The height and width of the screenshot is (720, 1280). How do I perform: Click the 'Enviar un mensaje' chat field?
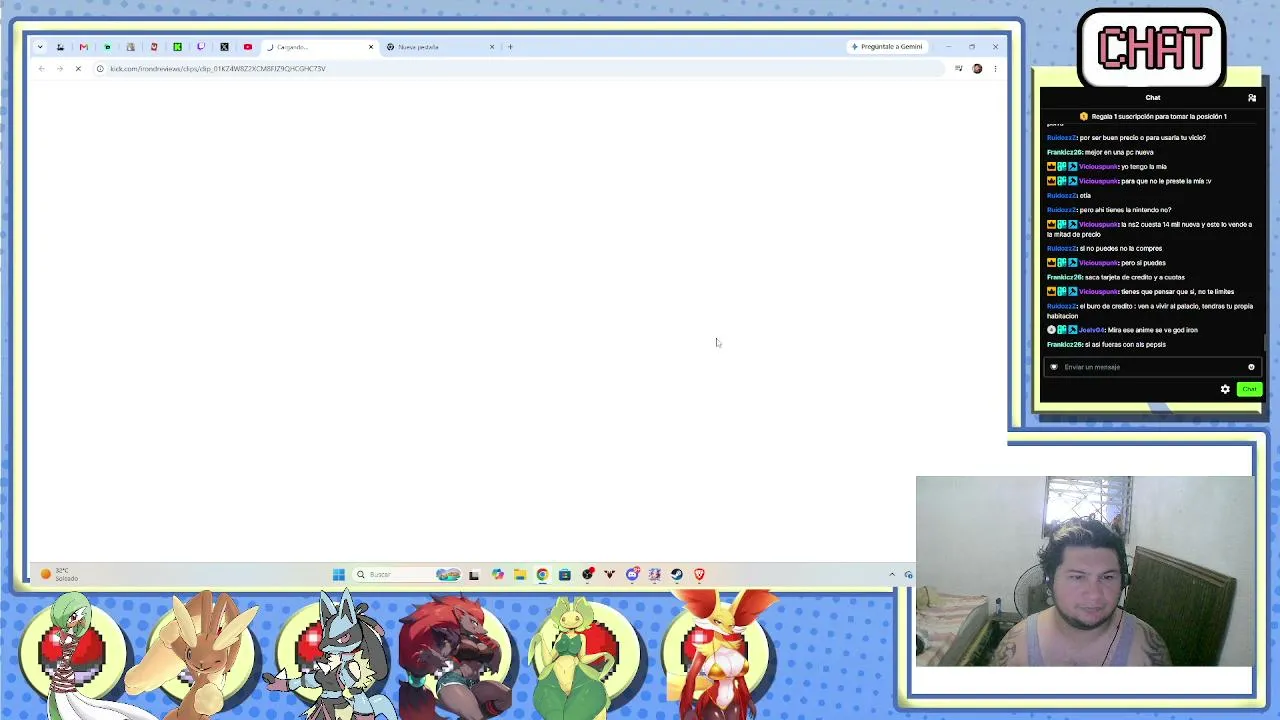tap(1152, 367)
